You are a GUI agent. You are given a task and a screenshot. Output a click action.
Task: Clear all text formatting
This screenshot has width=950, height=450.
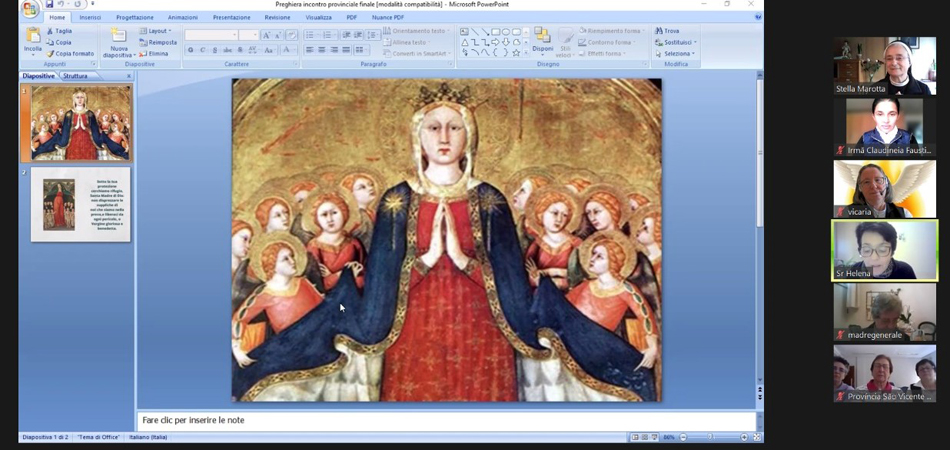(x=291, y=35)
